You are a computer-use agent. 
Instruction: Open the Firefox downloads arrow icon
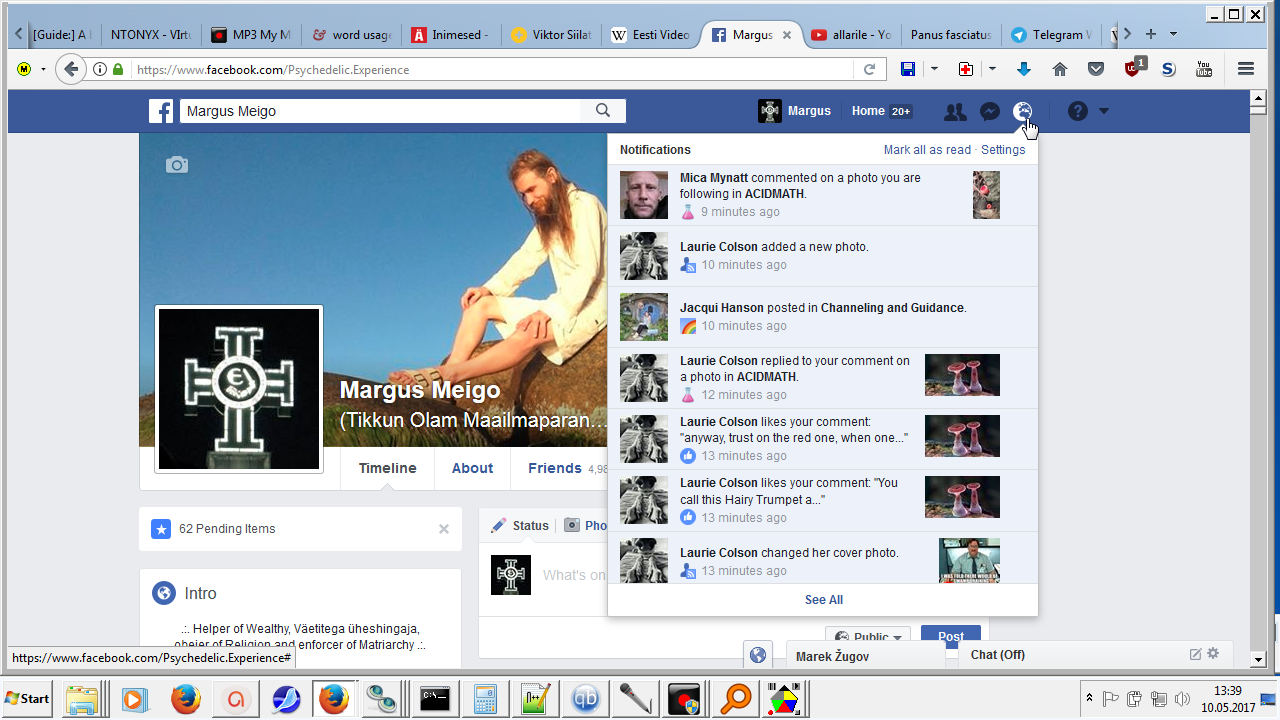pyautogui.click(x=1023, y=69)
